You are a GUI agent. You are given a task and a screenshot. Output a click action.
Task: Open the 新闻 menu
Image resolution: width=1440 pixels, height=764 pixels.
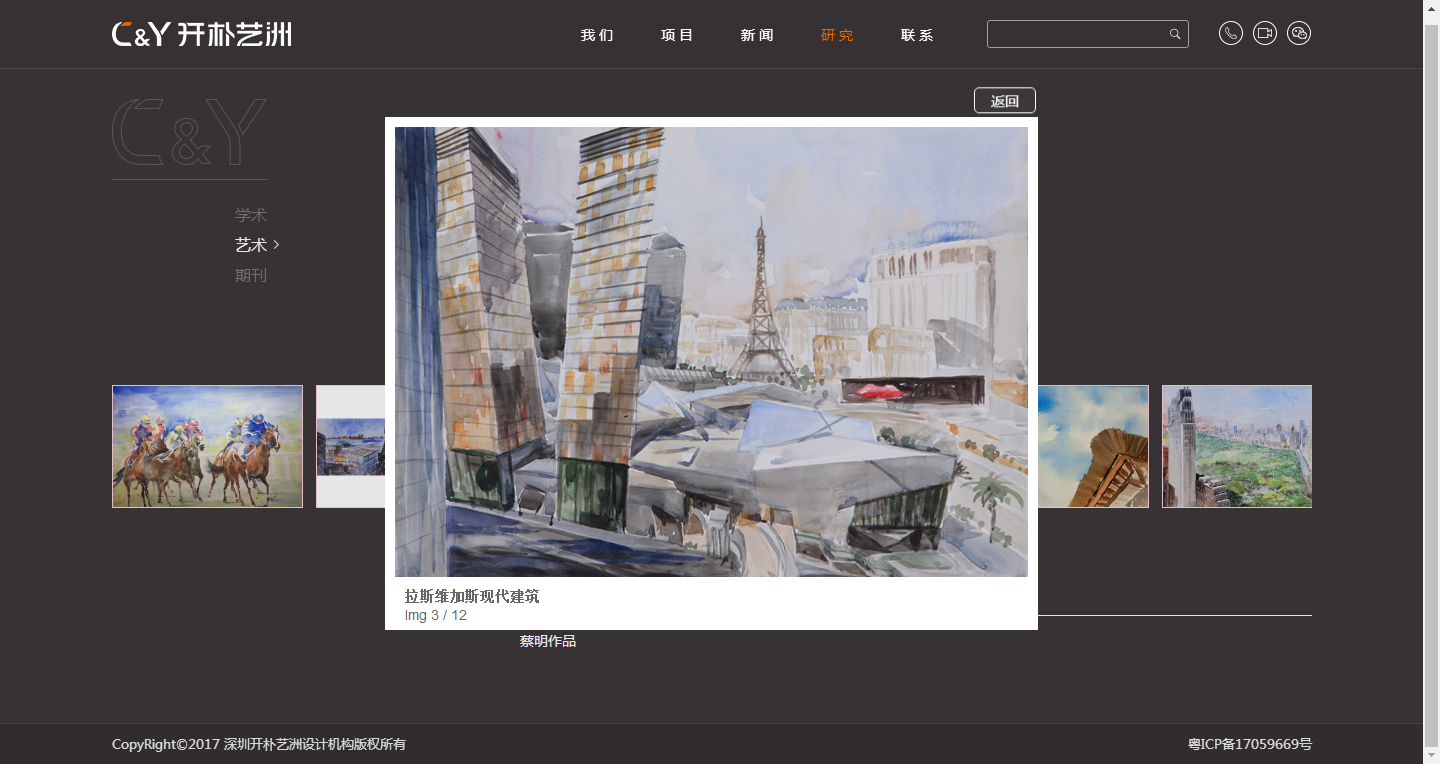click(x=757, y=35)
